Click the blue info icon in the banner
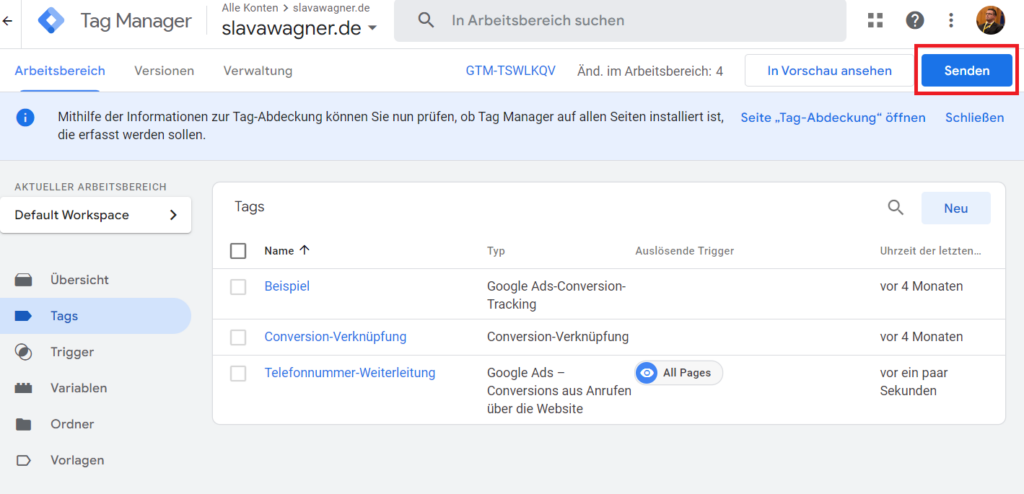This screenshot has width=1024, height=494. pyautogui.click(x=25, y=118)
